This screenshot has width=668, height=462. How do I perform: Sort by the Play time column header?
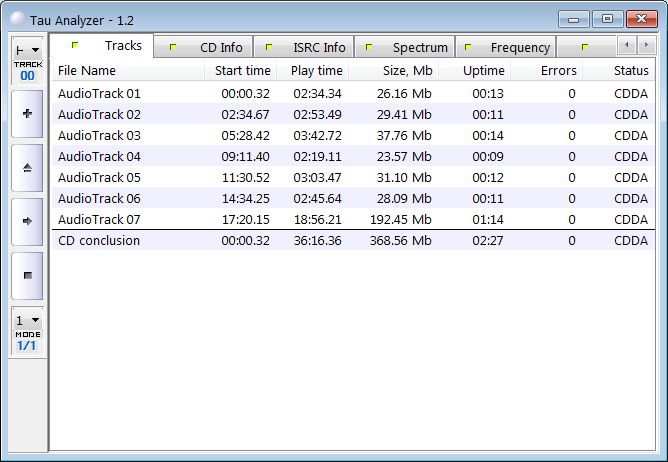coord(316,71)
